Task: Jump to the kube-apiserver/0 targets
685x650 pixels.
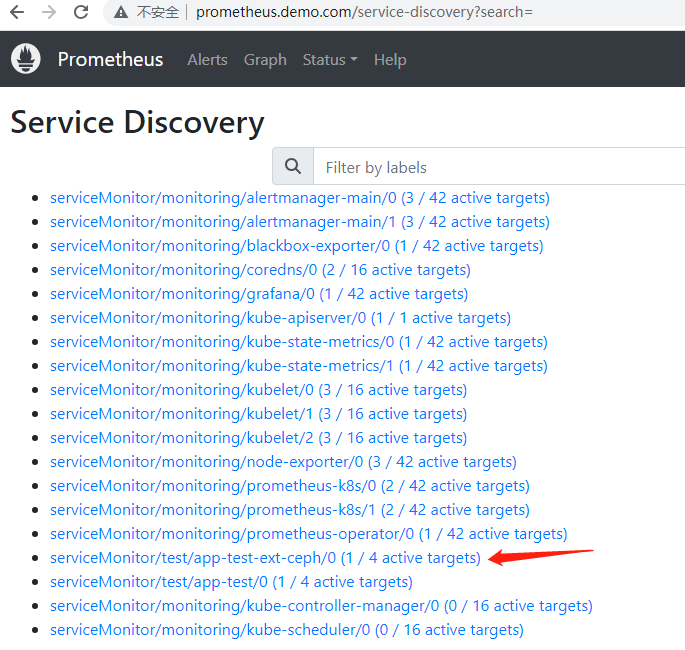Action: (280, 318)
